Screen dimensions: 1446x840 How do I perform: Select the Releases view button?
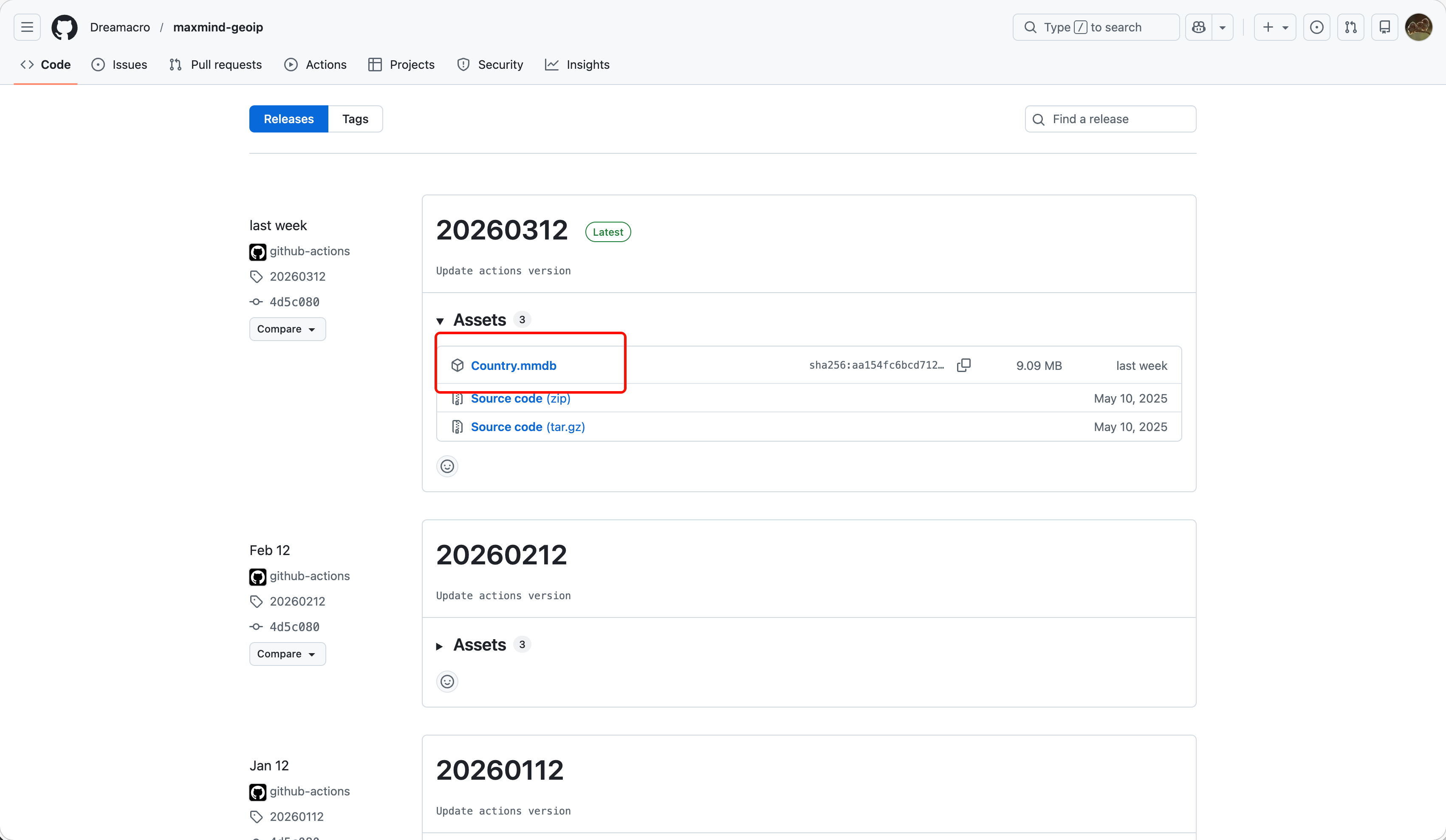(288, 119)
